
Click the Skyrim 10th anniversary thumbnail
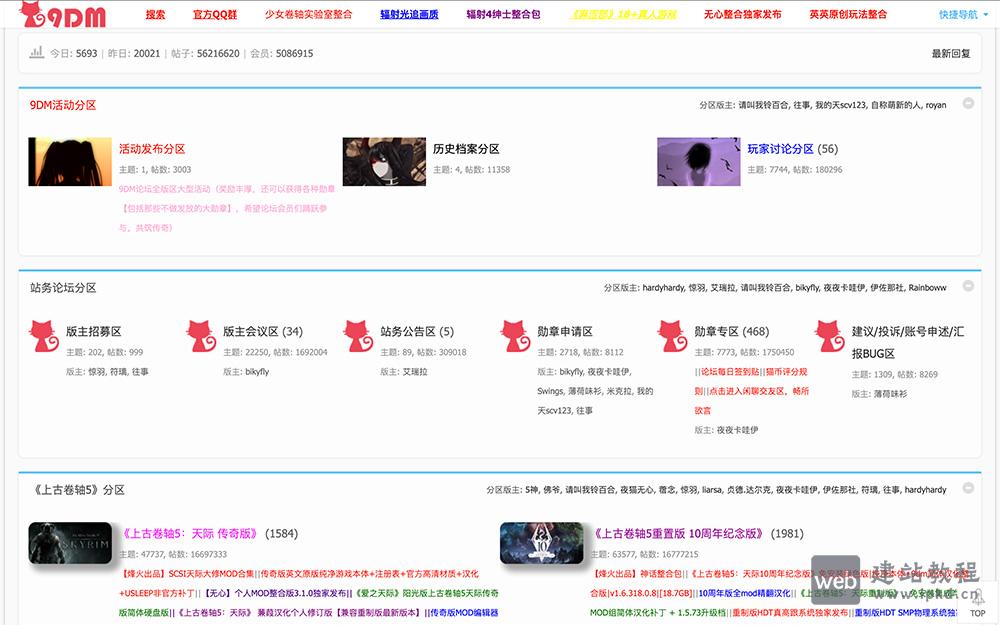(x=541, y=543)
